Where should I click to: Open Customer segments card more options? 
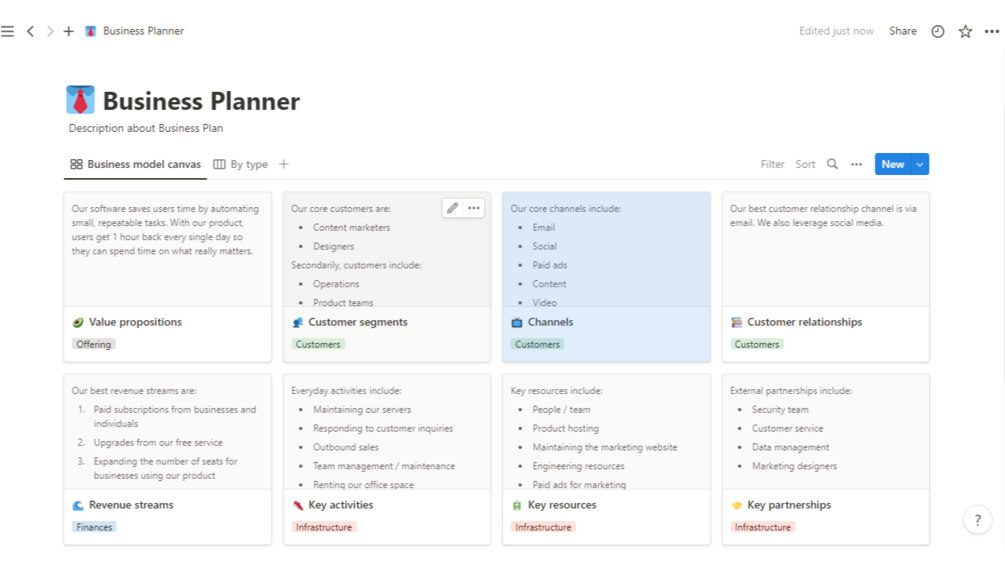(x=474, y=208)
